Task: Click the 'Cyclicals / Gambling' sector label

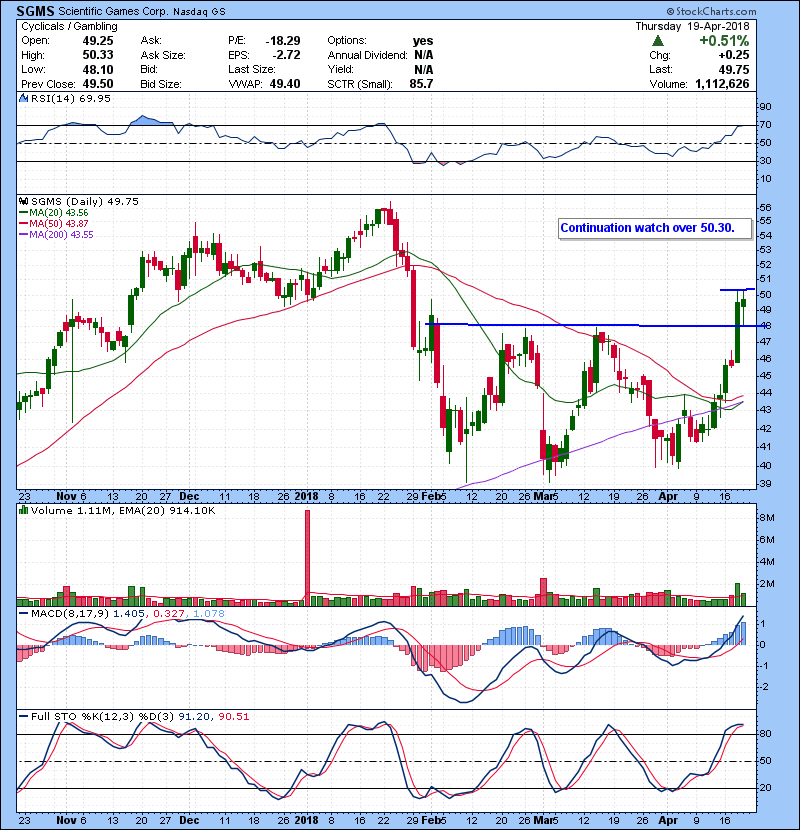Action: click(69, 26)
